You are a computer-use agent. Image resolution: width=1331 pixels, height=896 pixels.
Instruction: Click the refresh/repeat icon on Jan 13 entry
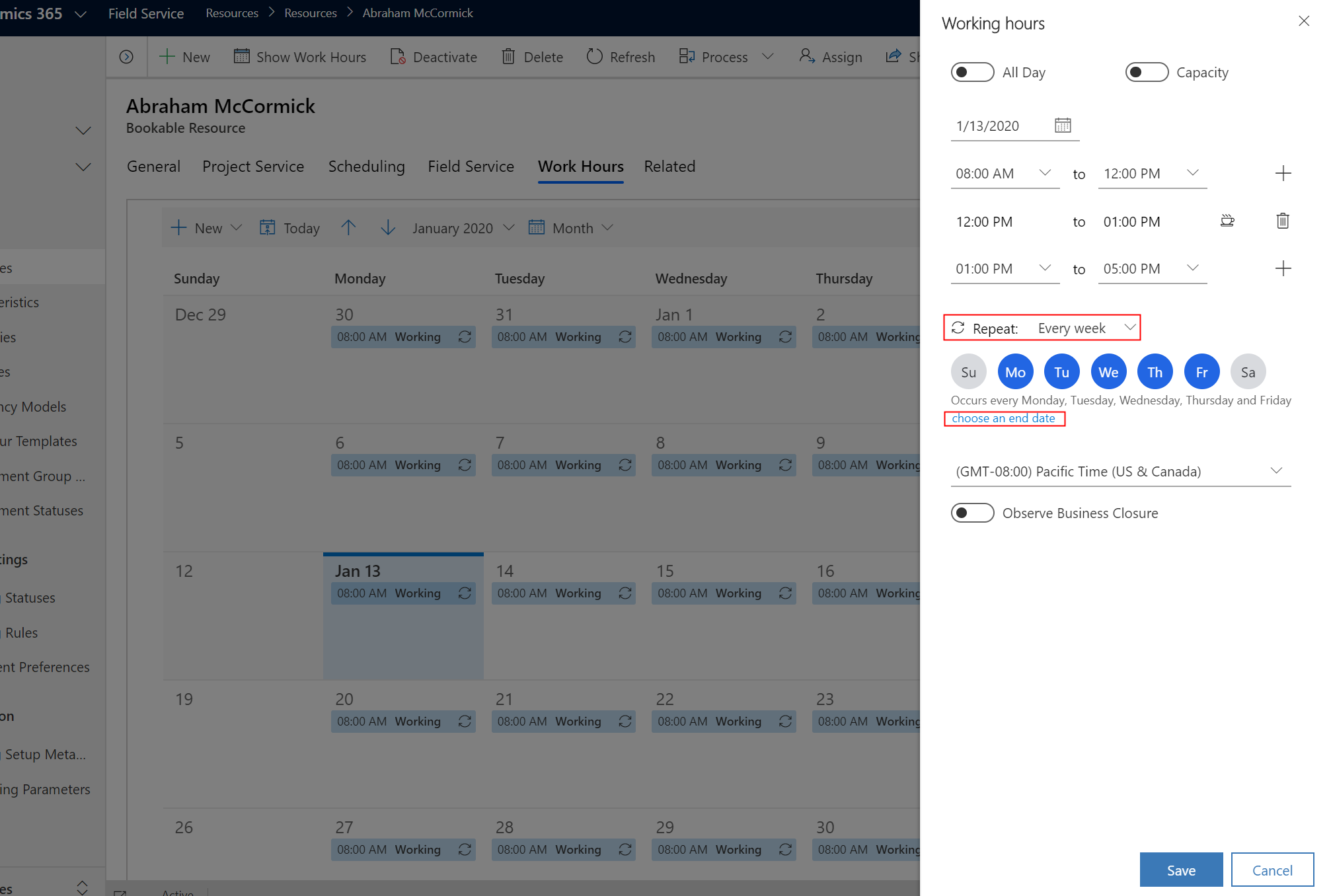click(464, 593)
